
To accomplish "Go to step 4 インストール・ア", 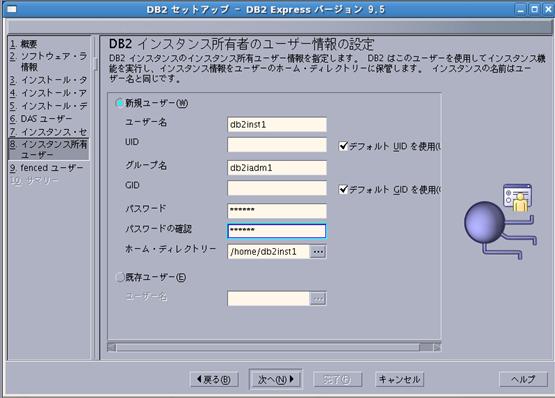I will coord(48,93).
